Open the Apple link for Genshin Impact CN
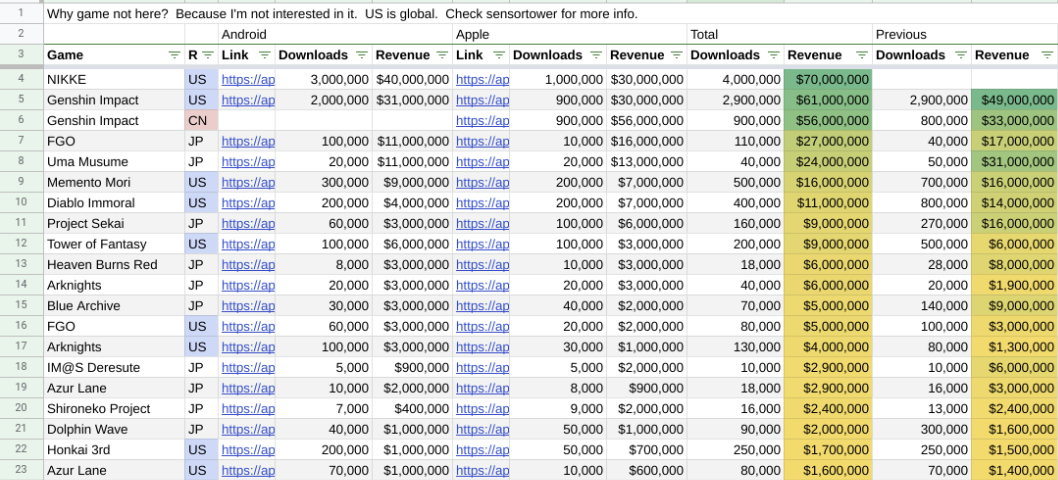 click(x=482, y=120)
